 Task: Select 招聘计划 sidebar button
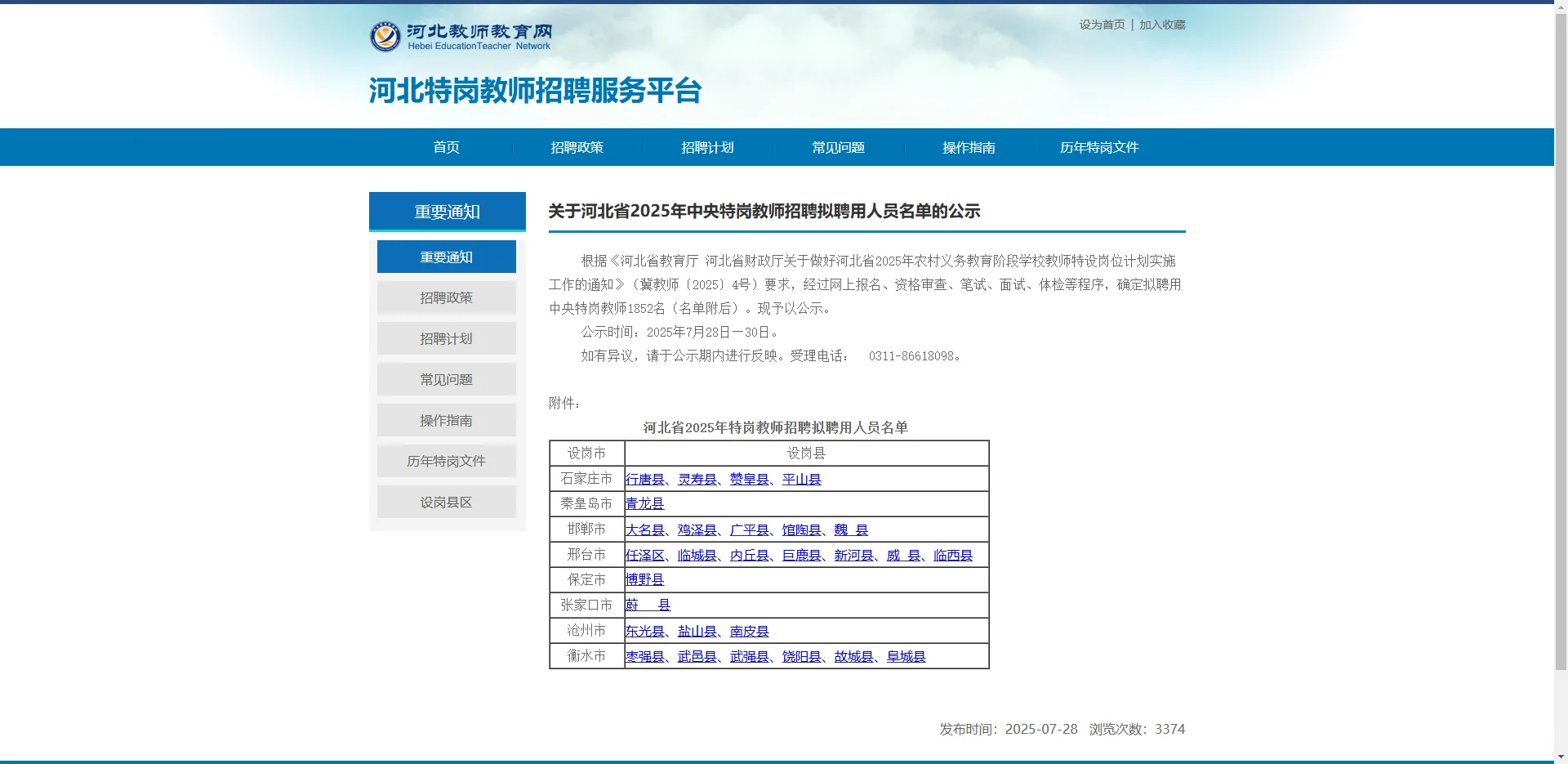pyautogui.click(x=447, y=338)
